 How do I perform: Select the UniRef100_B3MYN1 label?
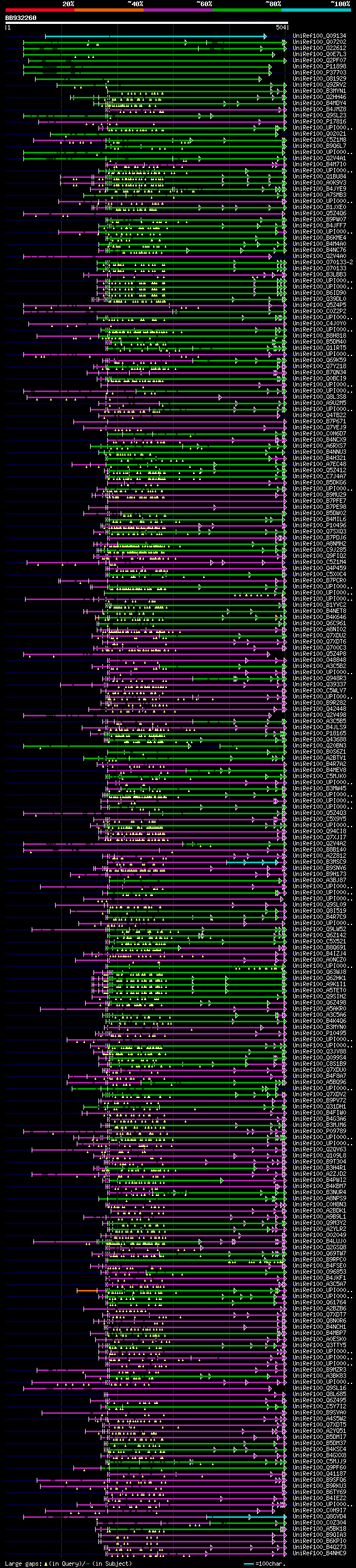point(319,91)
